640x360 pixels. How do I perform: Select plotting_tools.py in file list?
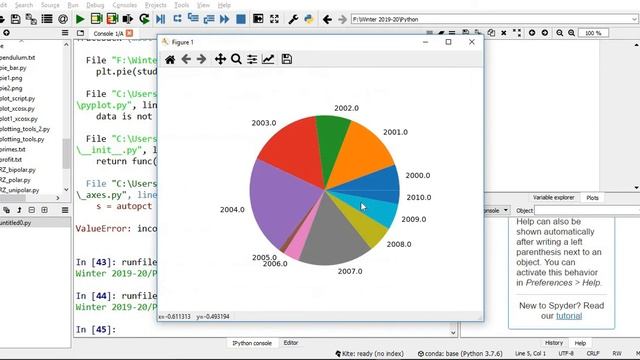click(x=22, y=139)
